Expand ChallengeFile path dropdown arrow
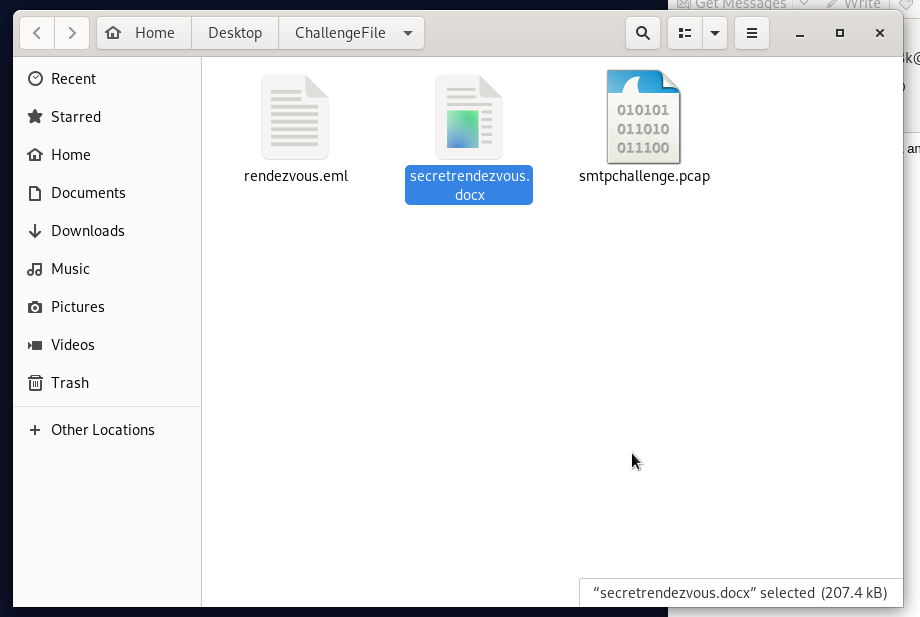 coord(408,33)
